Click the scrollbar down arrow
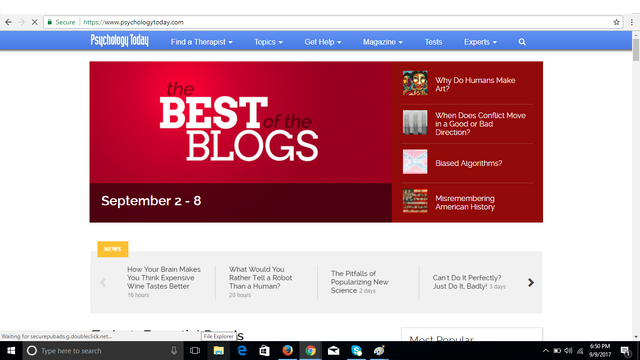The height and width of the screenshot is (360, 640). 636,337
